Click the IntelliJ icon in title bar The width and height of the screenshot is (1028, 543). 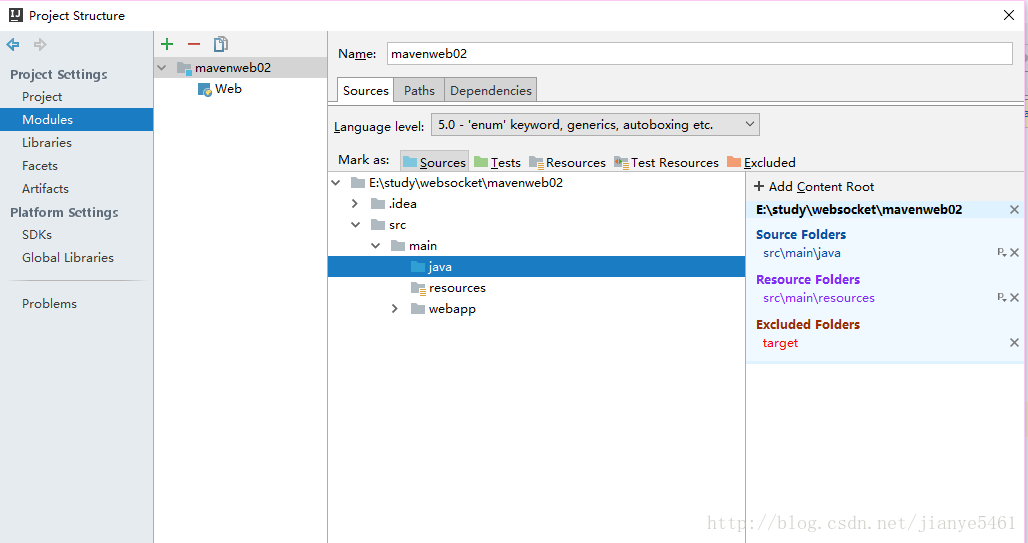tap(16, 15)
